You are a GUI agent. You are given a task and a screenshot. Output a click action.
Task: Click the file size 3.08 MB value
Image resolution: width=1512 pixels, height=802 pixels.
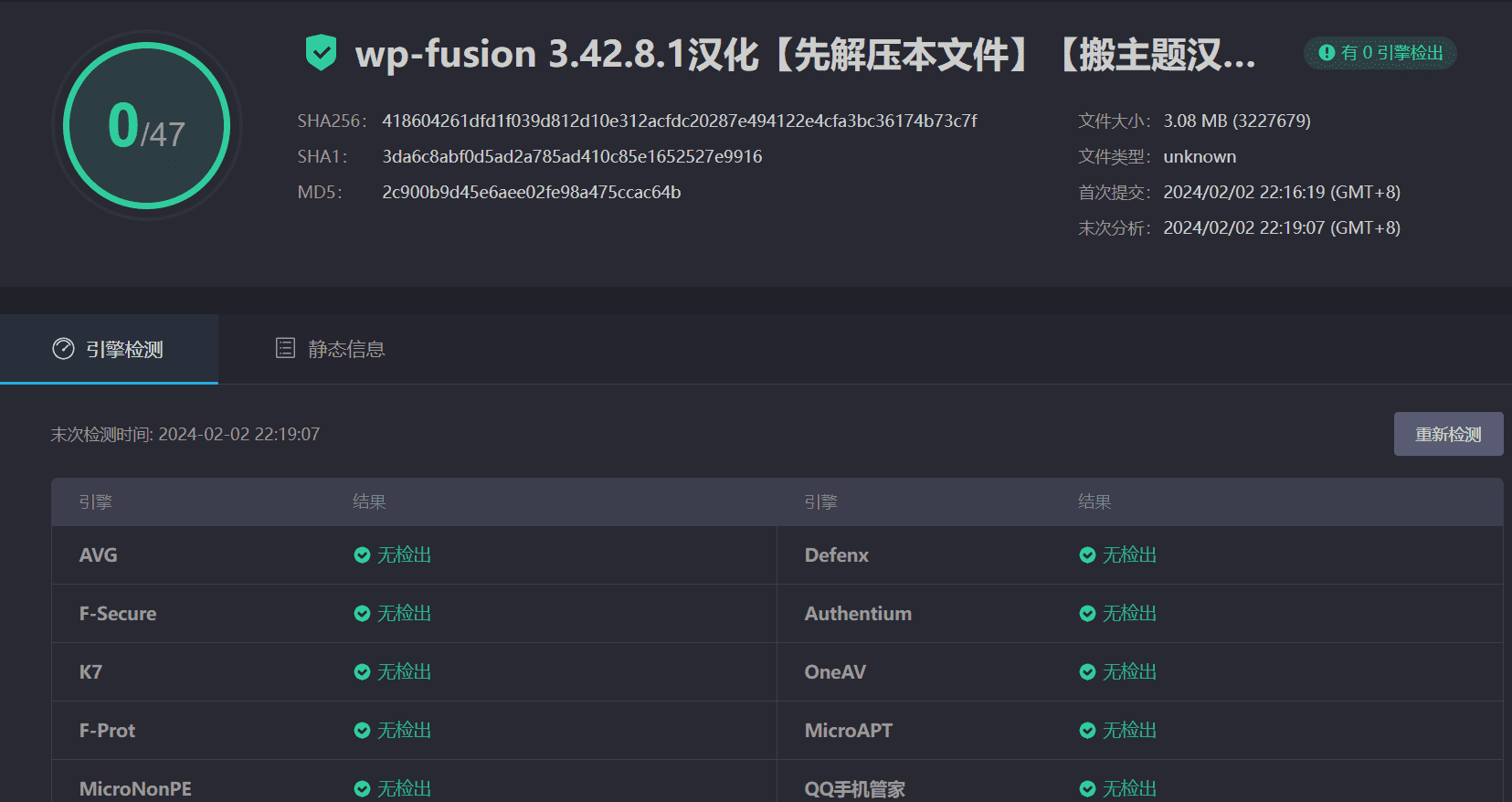point(1237,121)
